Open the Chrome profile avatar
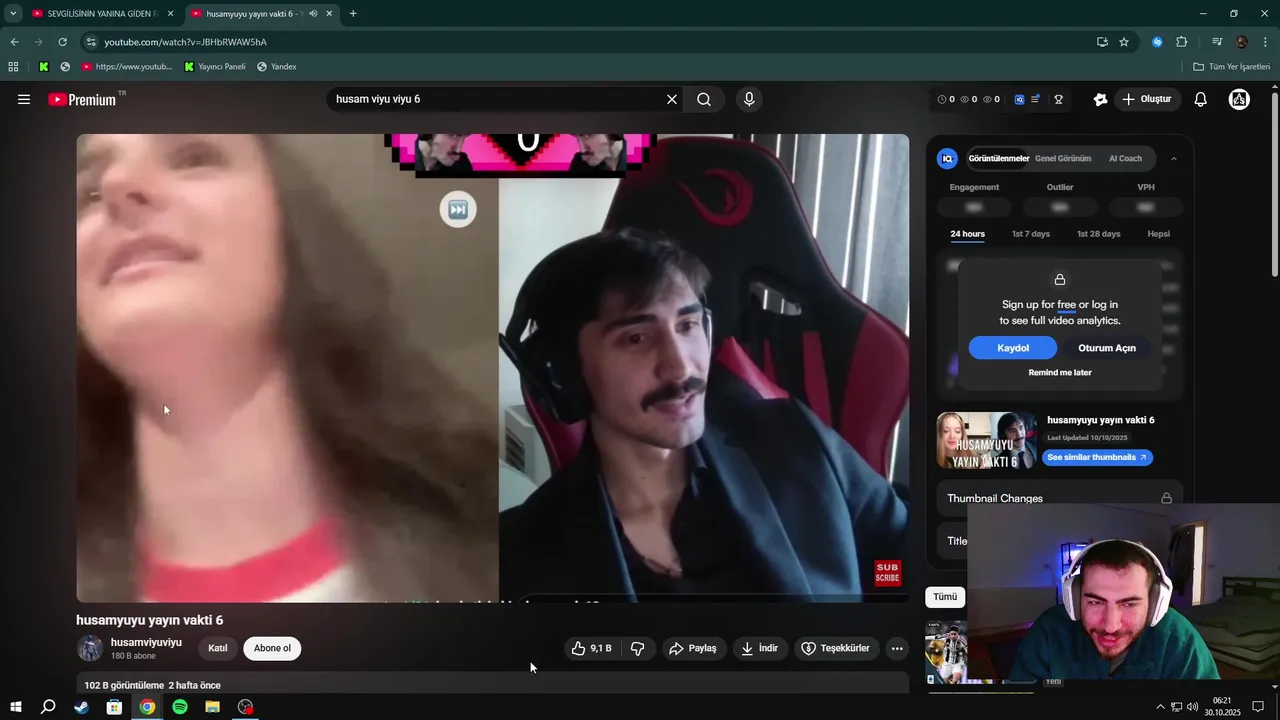The image size is (1280, 720). click(1242, 42)
